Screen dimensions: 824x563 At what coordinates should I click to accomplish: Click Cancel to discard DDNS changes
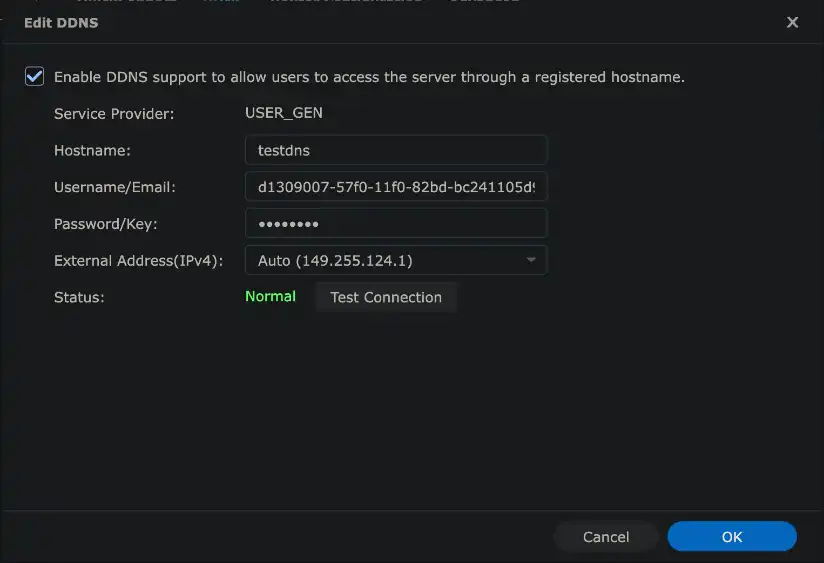click(x=606, y=537)
